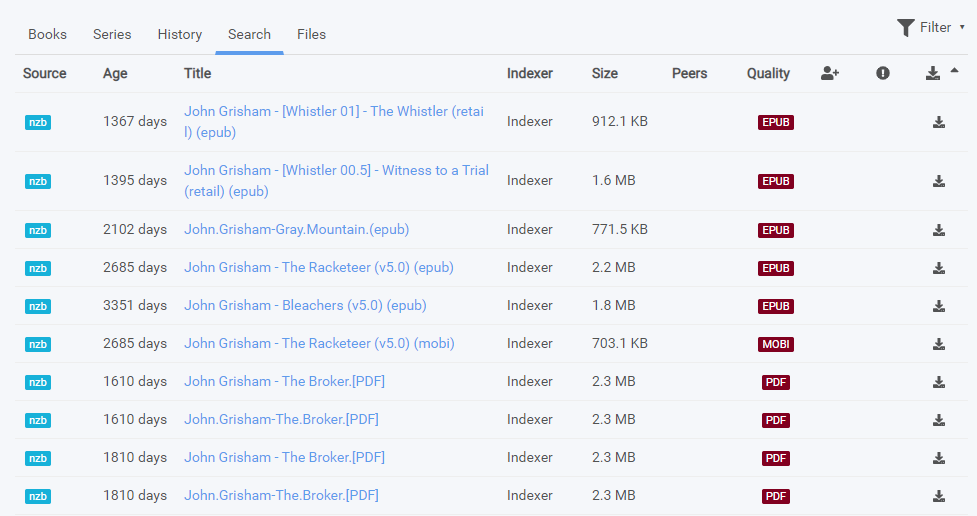Open John.Grisham-Gray.Mountain.(epub) title link

pyautogui.click(x=296, y=230)
